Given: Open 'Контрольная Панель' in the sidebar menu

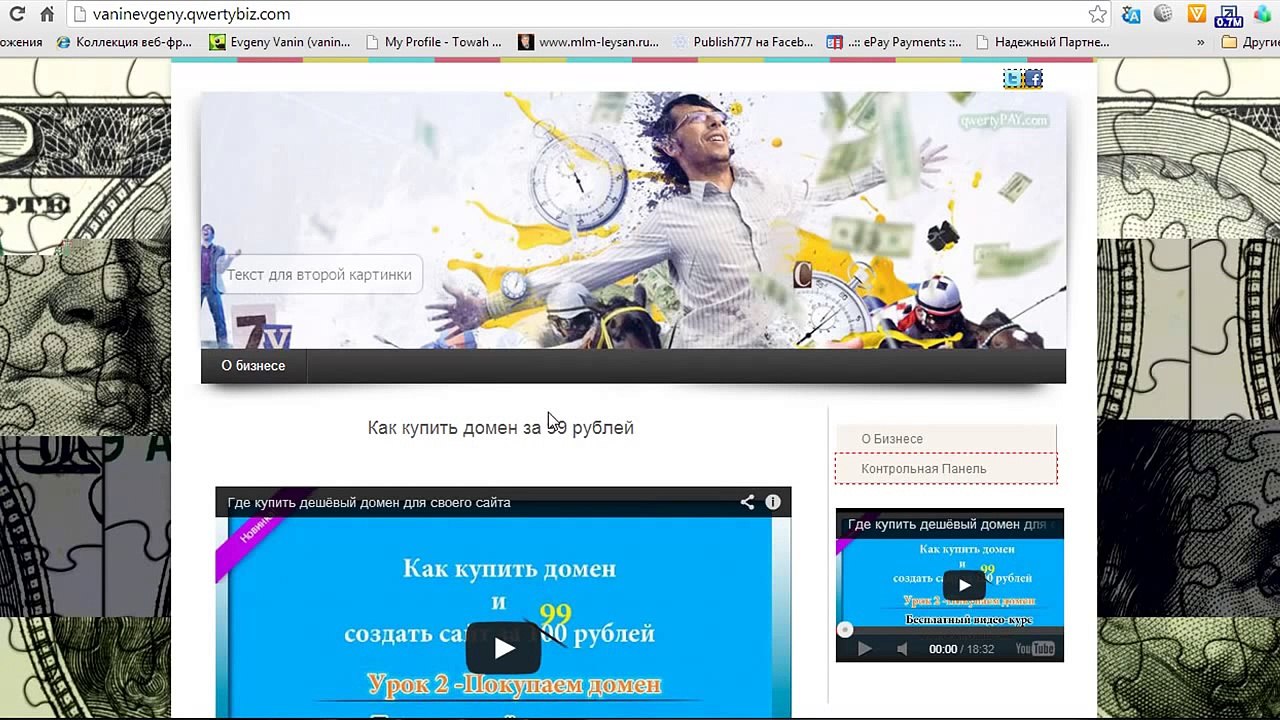Looking at the screenshot, I should click(946, 469).
